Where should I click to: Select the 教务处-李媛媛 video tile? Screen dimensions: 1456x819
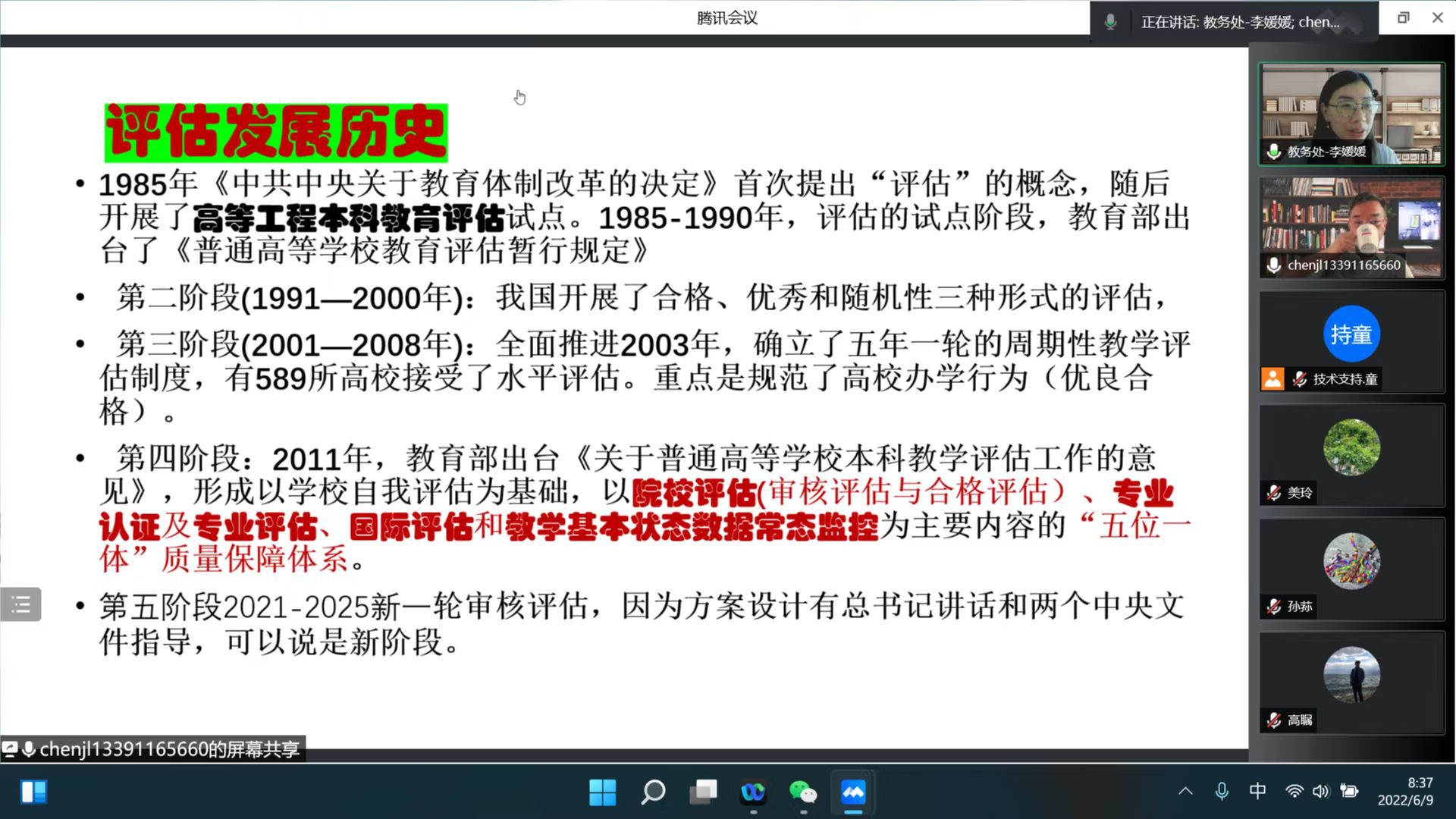[x=1351, y=114]
